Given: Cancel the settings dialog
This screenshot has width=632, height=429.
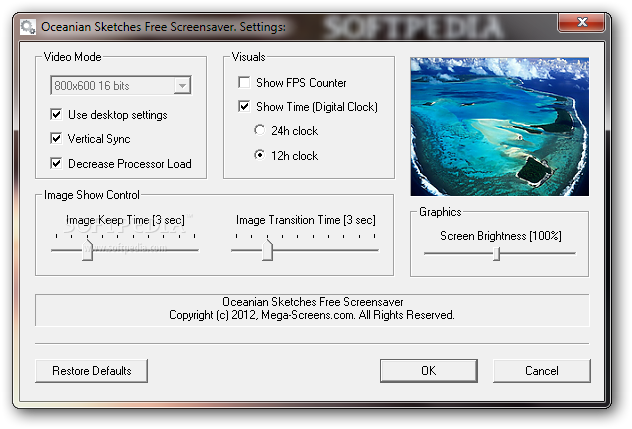Looking at the screenshot, I should pos(542,371).
